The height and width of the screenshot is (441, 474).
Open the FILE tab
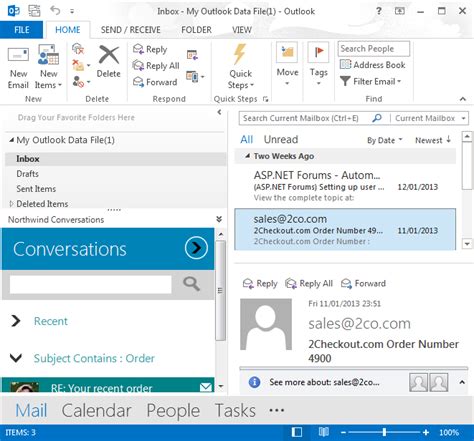click(22, 30)
